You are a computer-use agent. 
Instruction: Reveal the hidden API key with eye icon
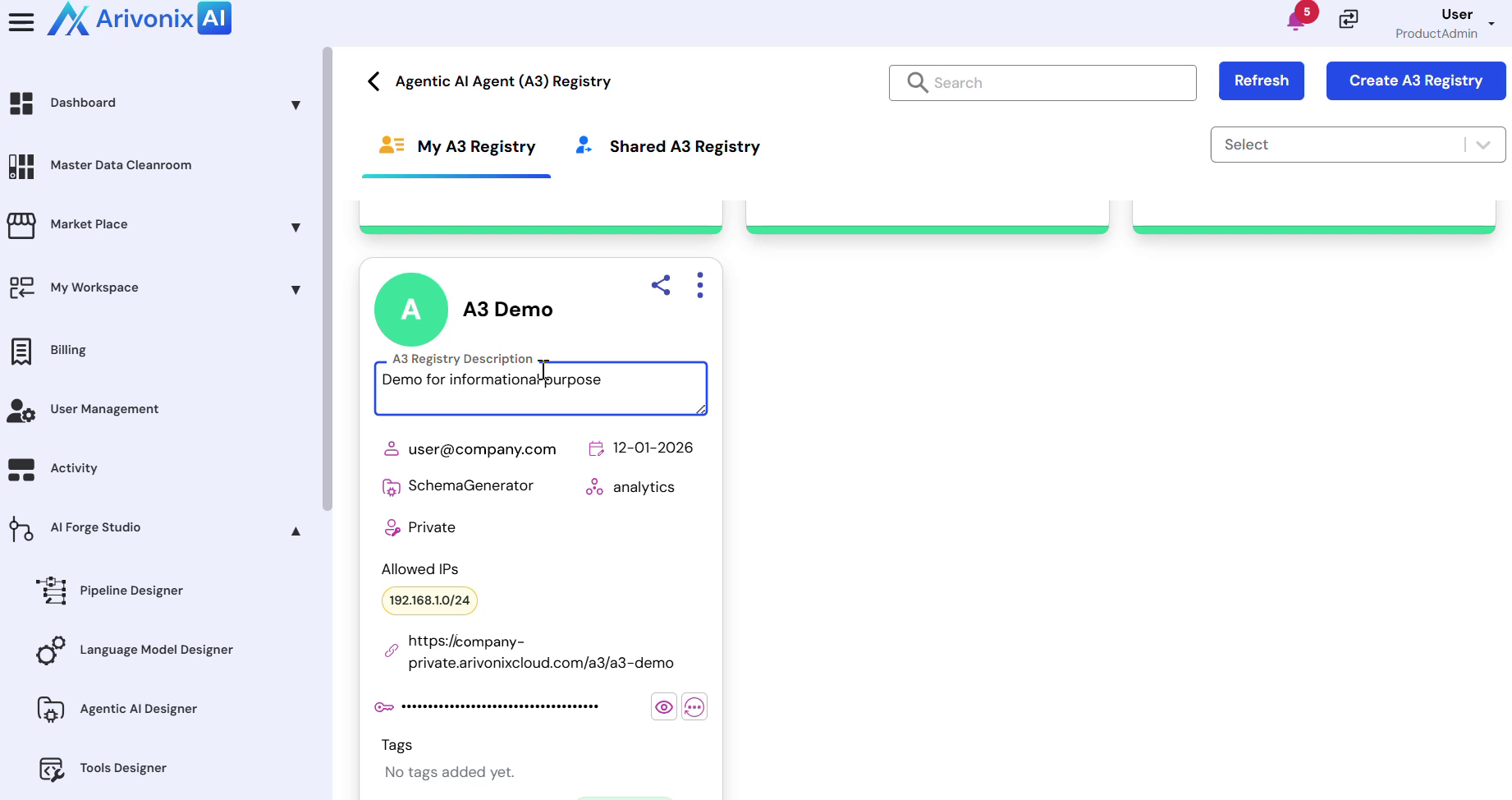(663, 706)
